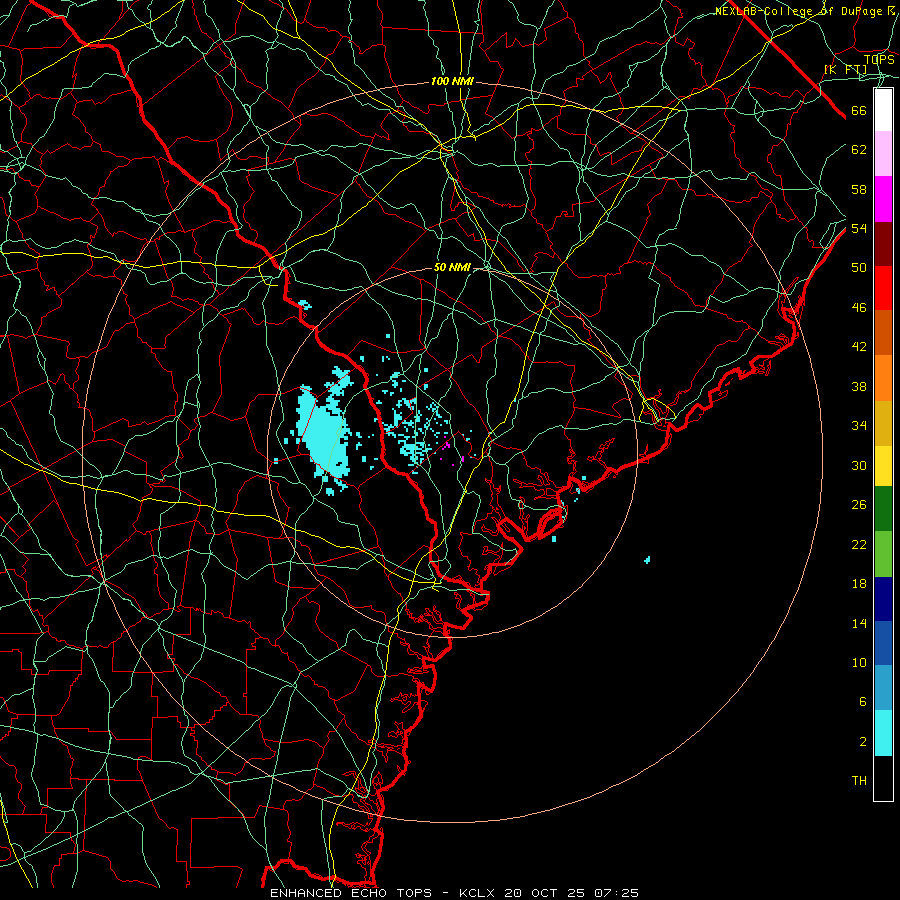900x900 pixels.
Task: Click the '[K FT]' units label
Action: [x=845, y=70]
